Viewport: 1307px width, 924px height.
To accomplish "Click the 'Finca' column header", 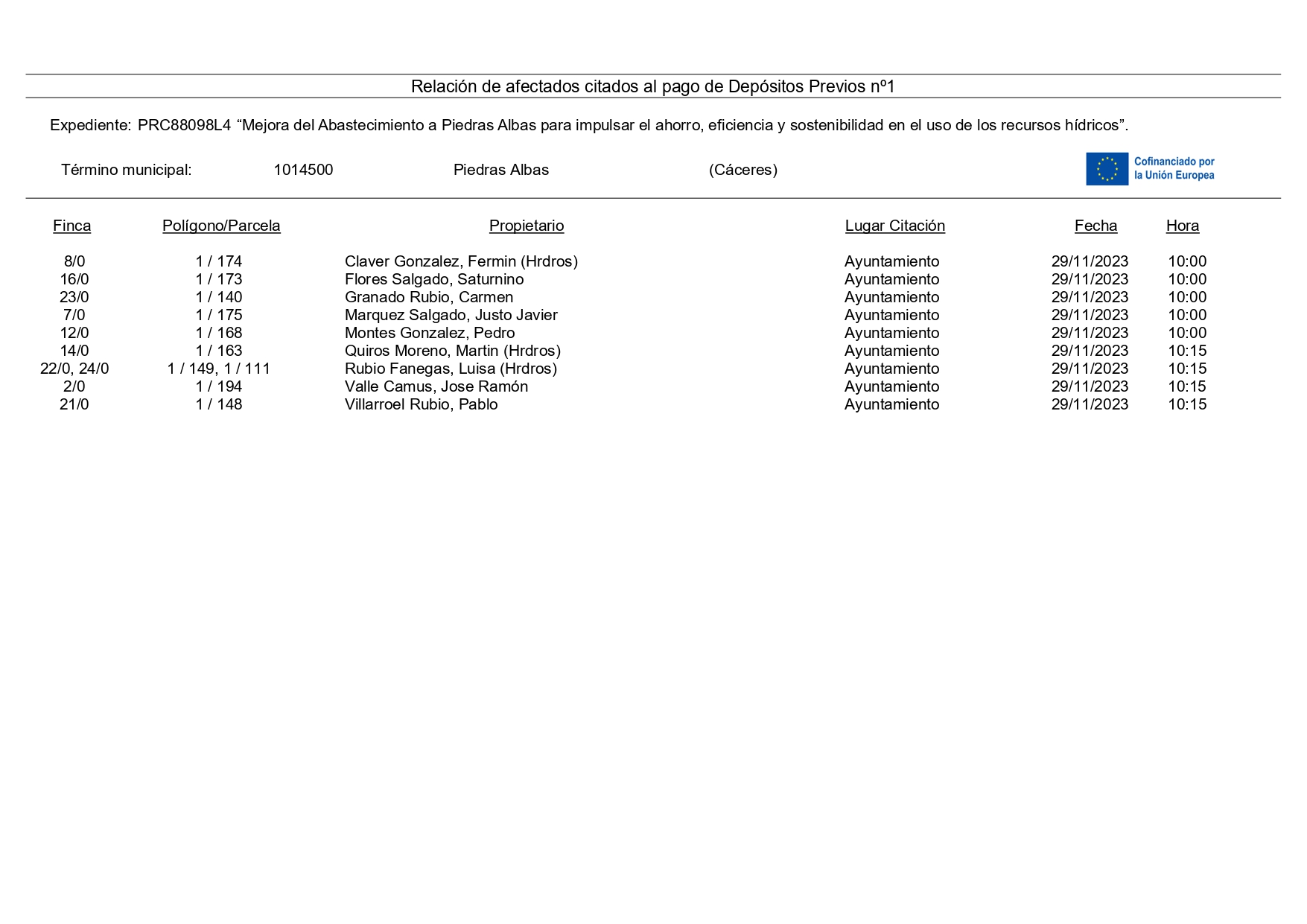I will tap(72, 226).
